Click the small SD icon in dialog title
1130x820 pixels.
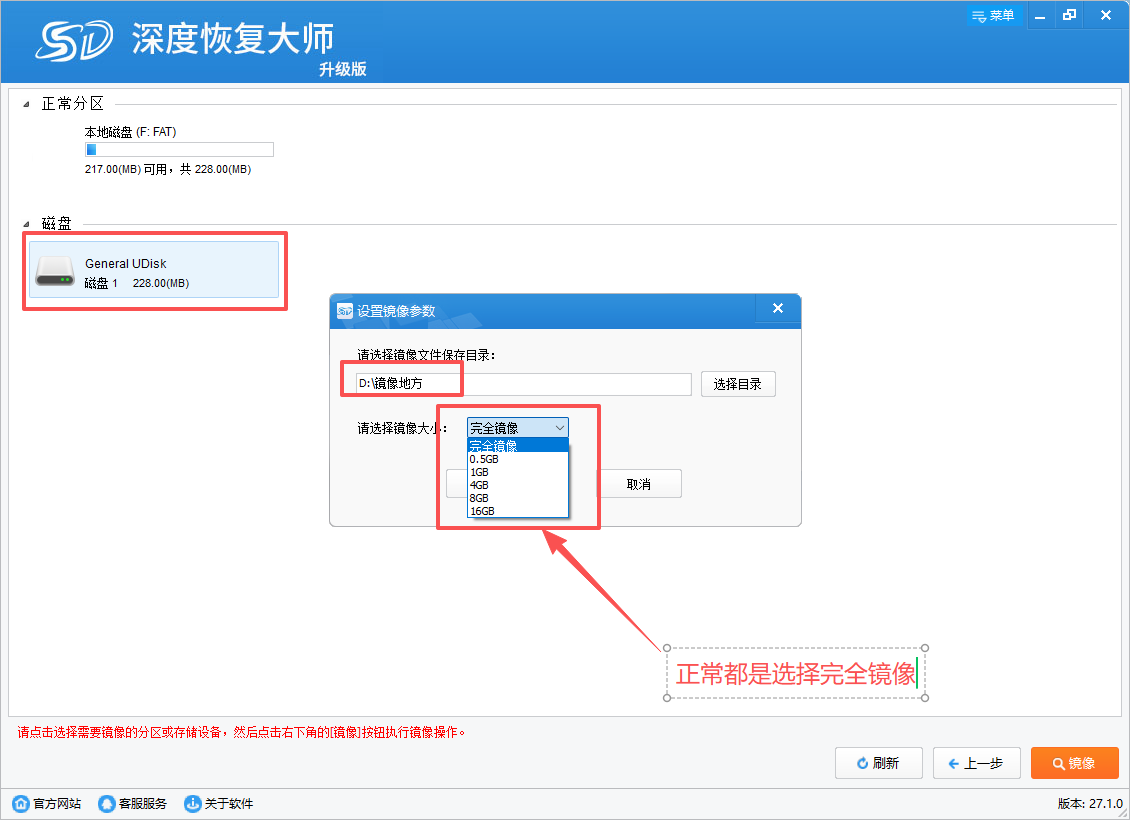coord(344,311)
